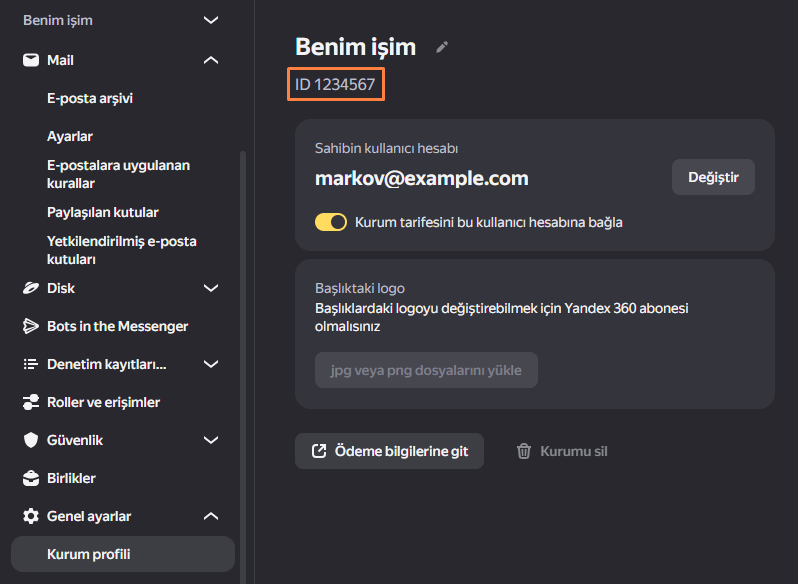Open E-posta arşivi menu item

[x=90, y=98]
